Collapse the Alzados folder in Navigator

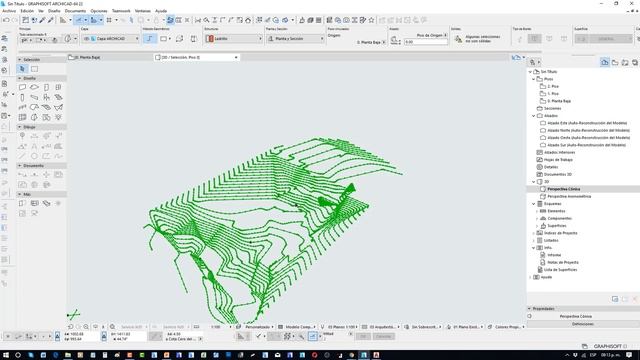(x=533, y=116)
